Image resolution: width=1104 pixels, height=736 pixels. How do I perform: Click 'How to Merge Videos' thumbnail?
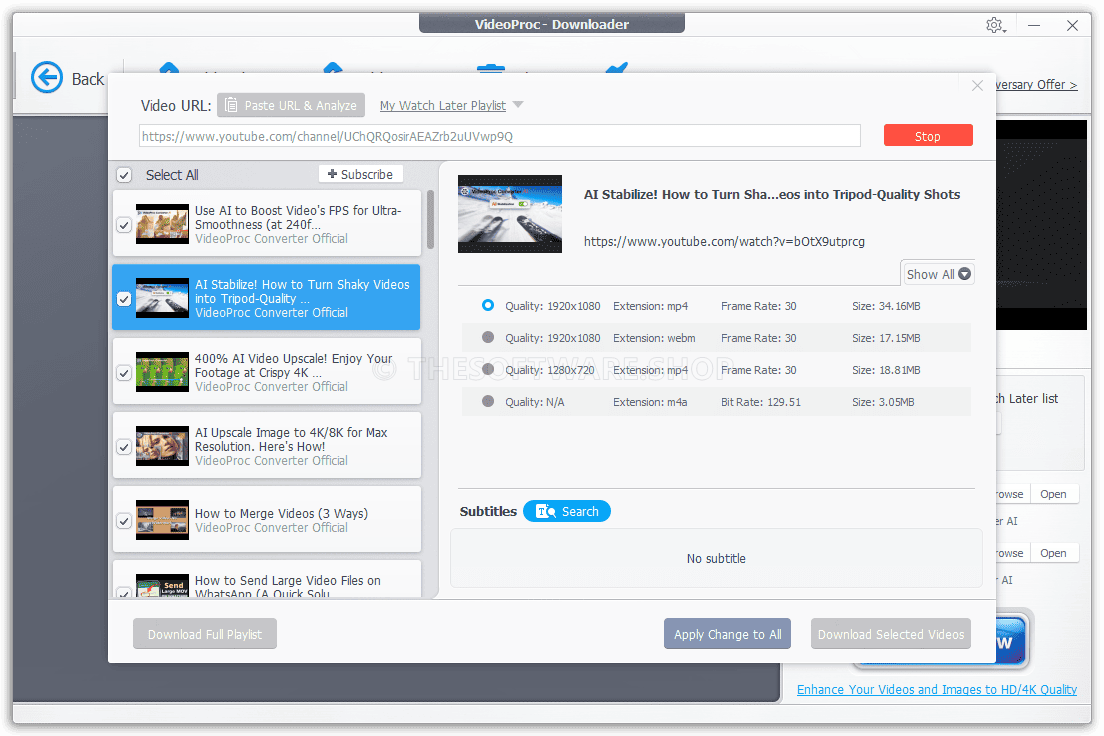click(162, 520)
